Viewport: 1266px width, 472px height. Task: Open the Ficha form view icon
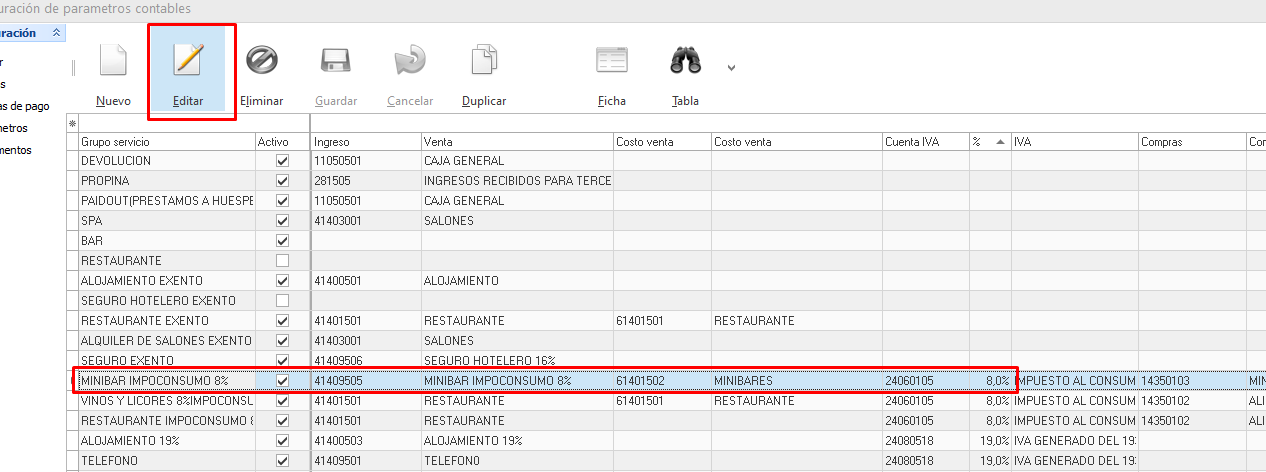click(612, 60)
